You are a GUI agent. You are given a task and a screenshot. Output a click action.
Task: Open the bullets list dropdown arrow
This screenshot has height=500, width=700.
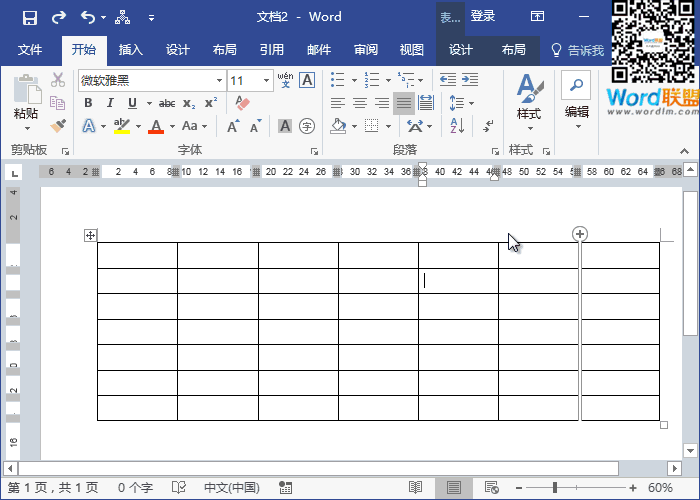pos(354,80)
